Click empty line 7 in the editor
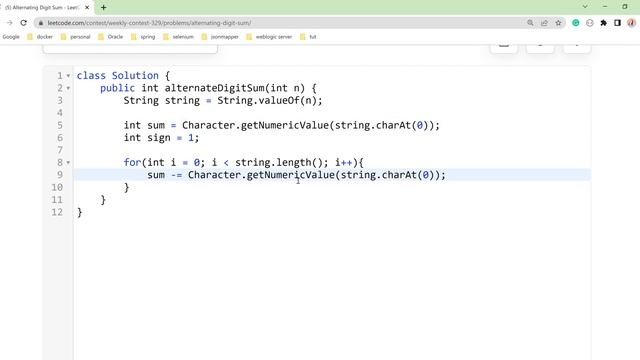640x360 pixels. 331,150
